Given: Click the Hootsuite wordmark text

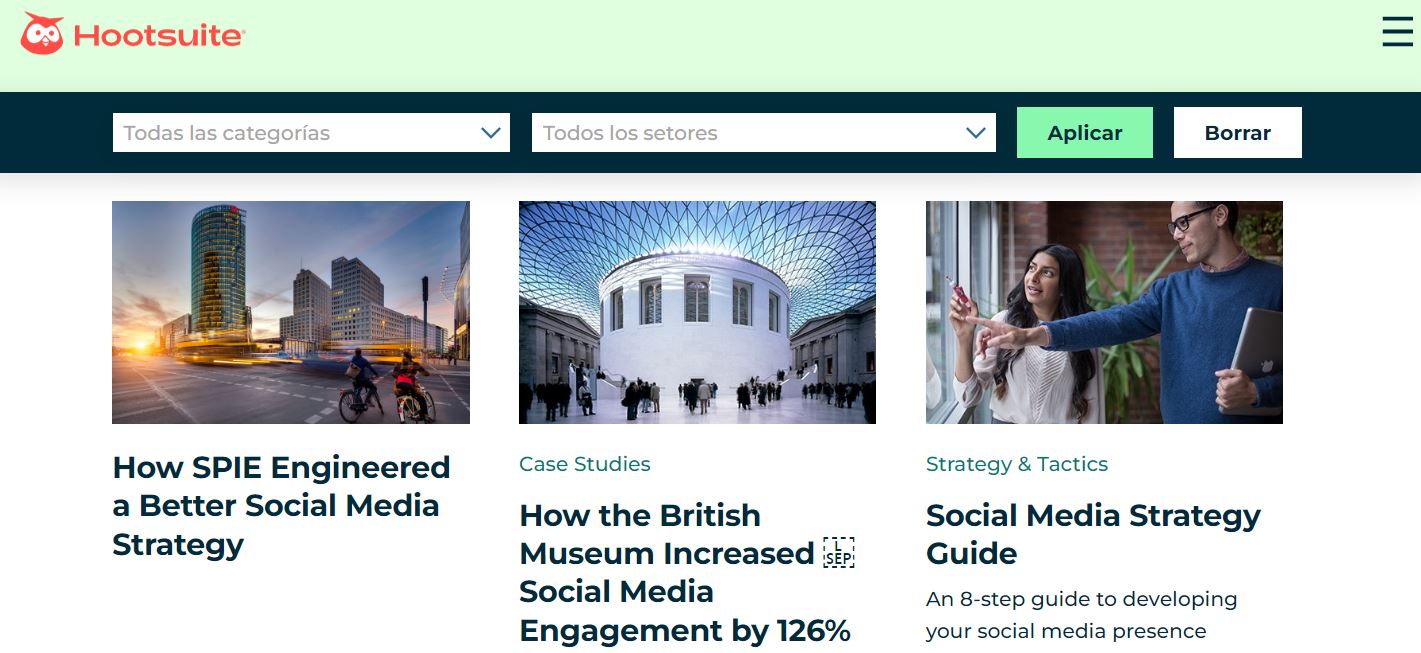Looking at the screenshot, I should tap(159, 37).
